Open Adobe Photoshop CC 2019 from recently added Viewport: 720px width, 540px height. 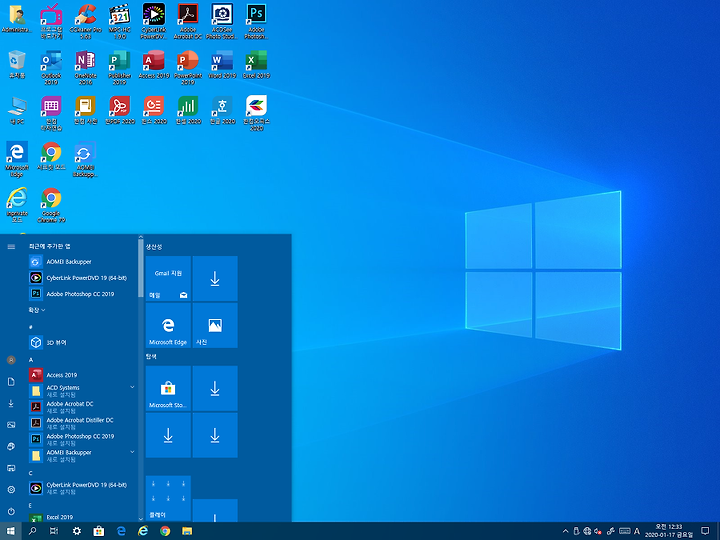coord(83,294)
